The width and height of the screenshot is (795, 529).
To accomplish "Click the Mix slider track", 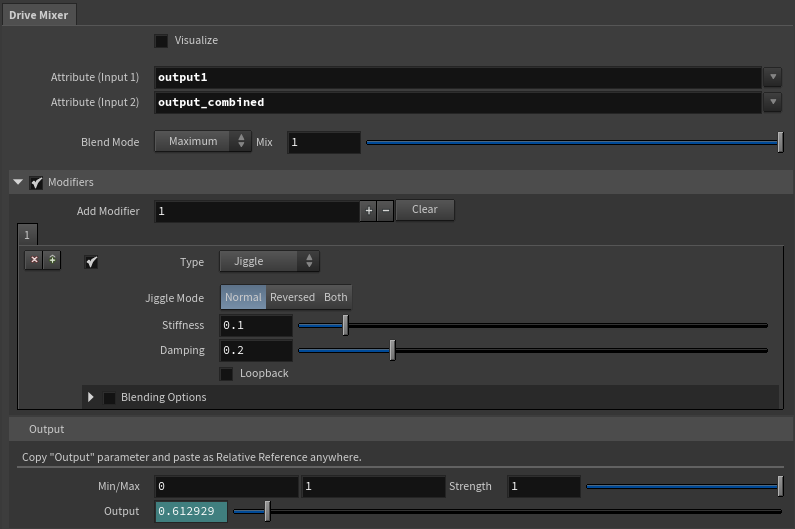I will (573, 143).
